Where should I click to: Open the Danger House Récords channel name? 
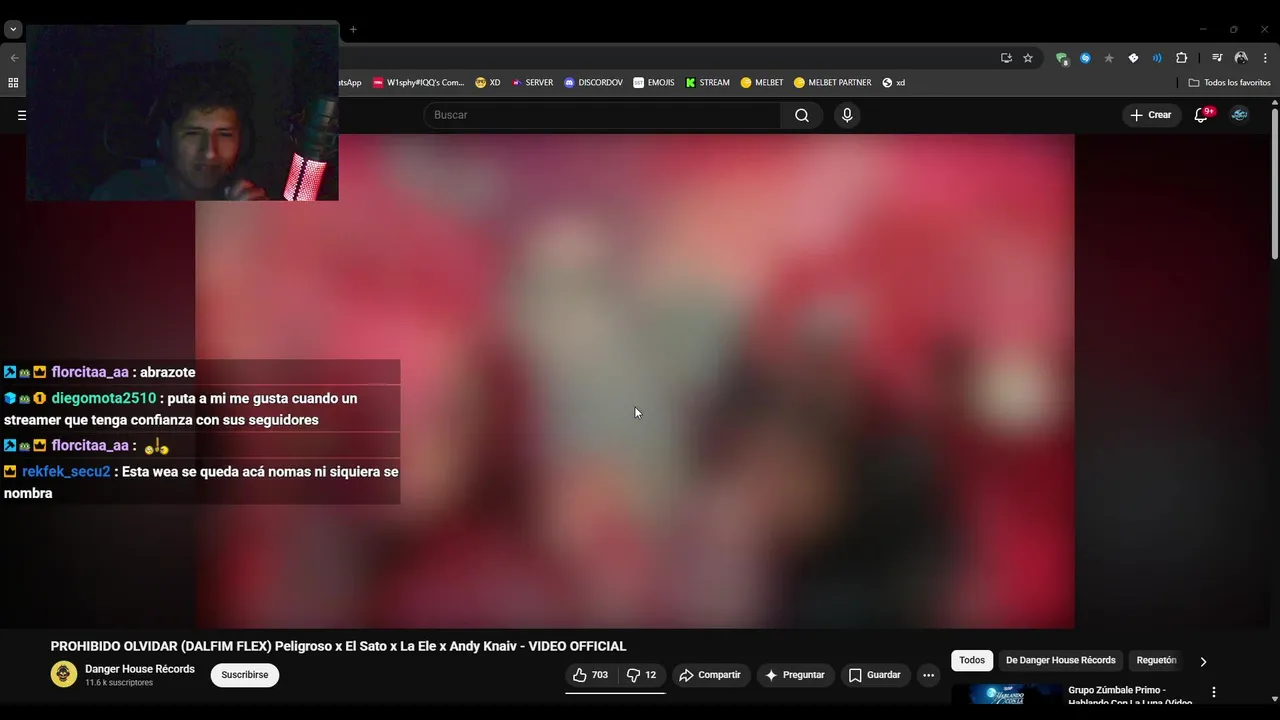[140, 669]
